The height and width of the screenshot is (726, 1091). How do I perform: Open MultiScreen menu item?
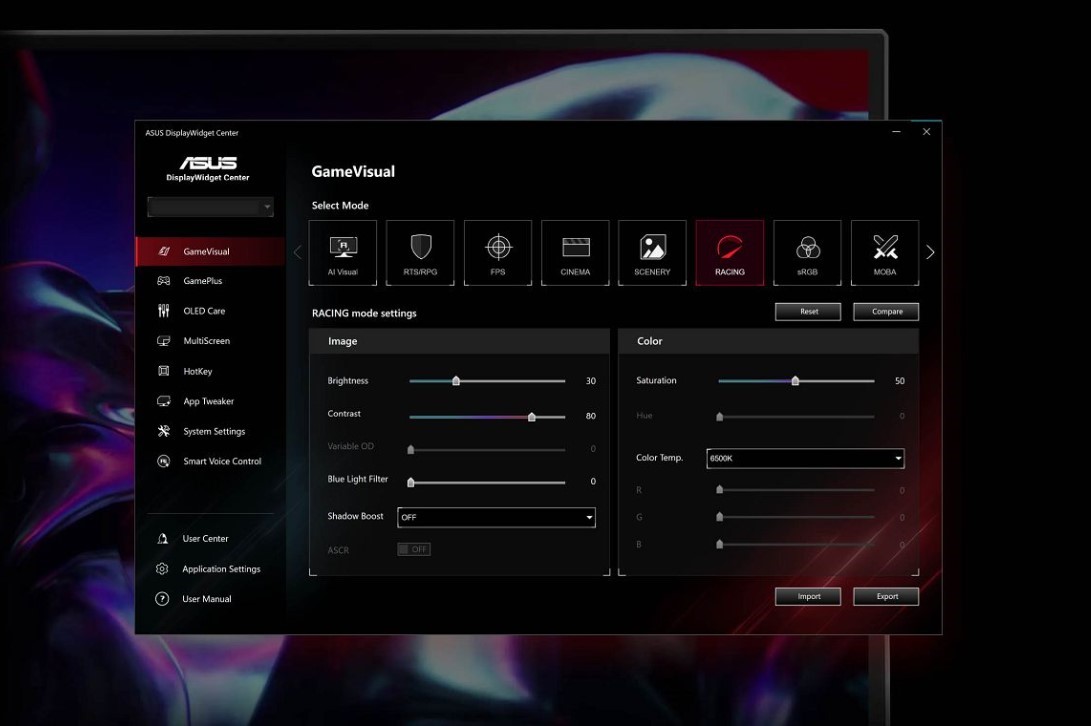point(210,340)
